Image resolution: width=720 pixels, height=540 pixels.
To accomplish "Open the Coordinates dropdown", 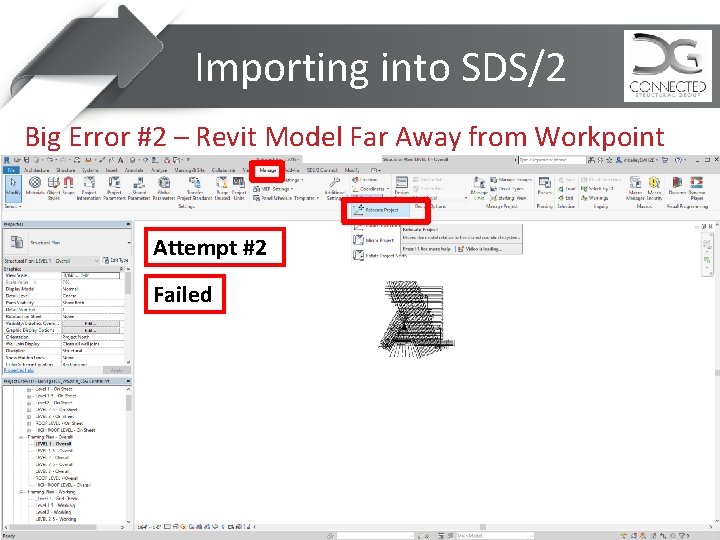I will 371,189.
